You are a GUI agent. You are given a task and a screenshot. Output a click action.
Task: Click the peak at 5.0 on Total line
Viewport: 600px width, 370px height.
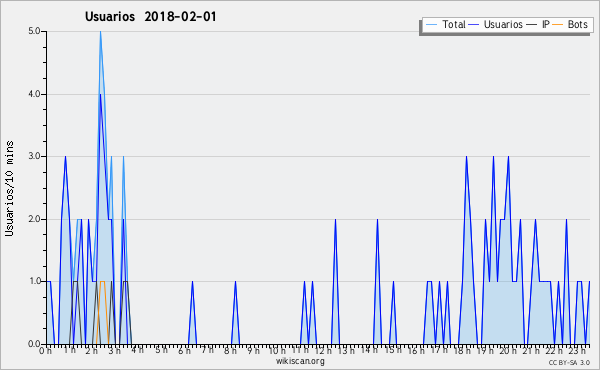tap(100, 32)
